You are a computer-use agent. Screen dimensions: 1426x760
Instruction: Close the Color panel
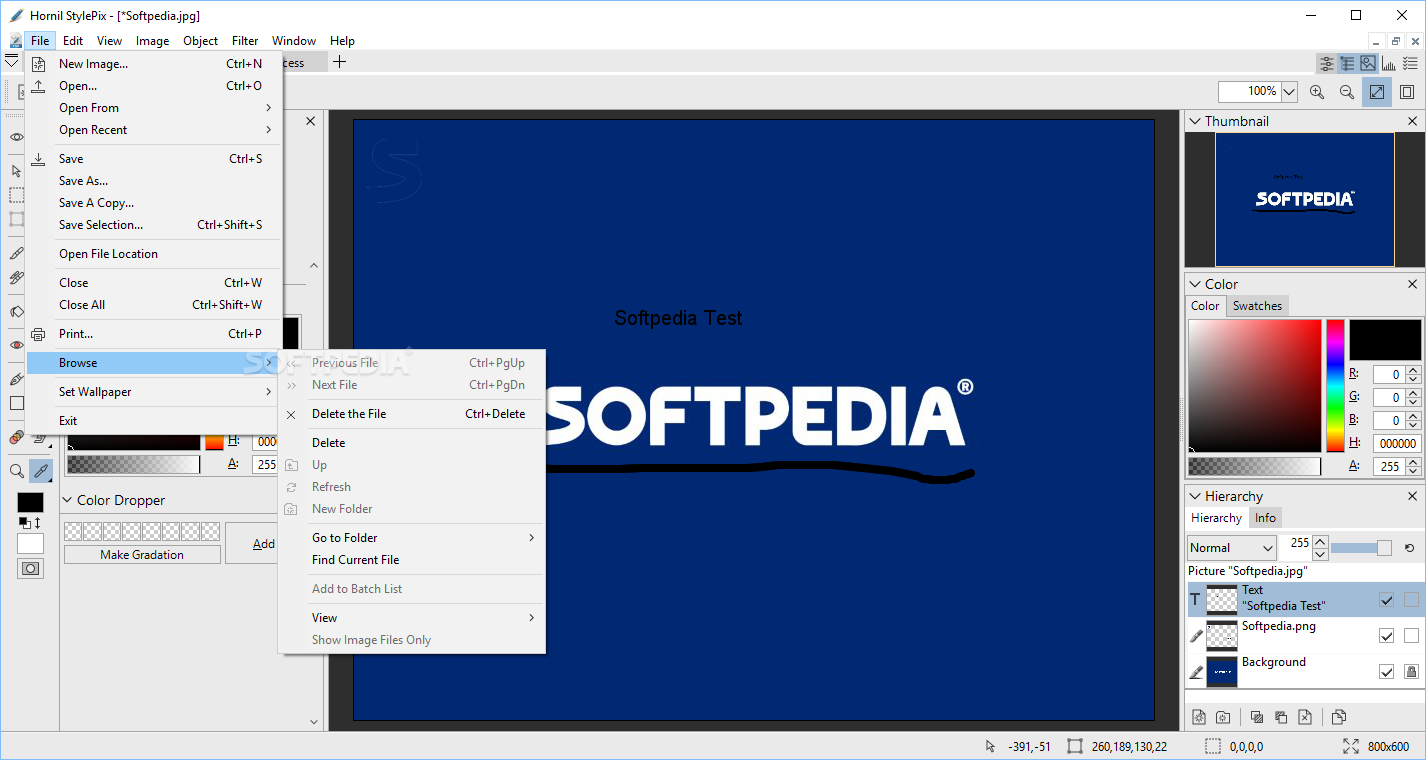click(x=1413, y=284)
